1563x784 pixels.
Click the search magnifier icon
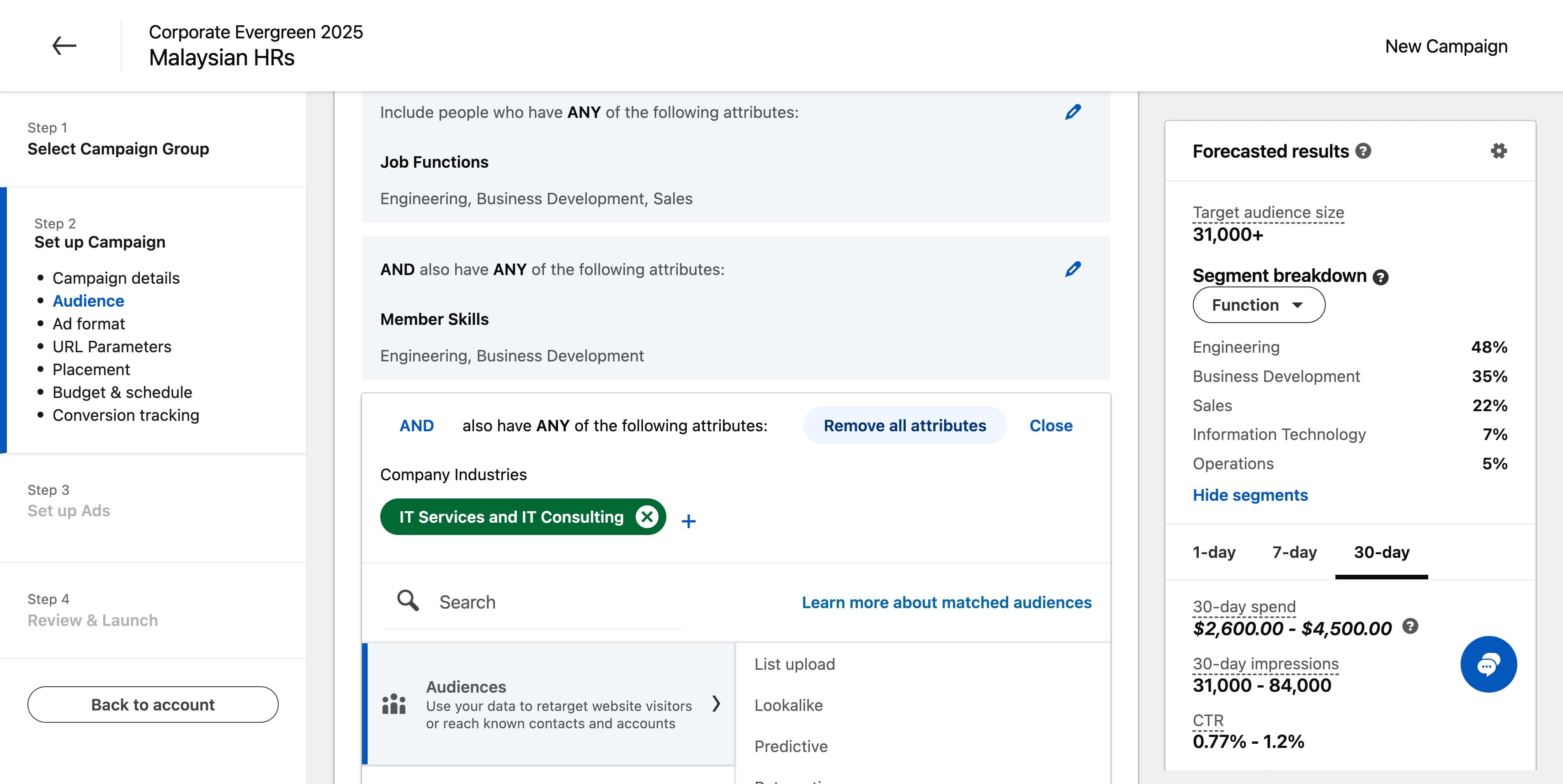click(408, 601)
